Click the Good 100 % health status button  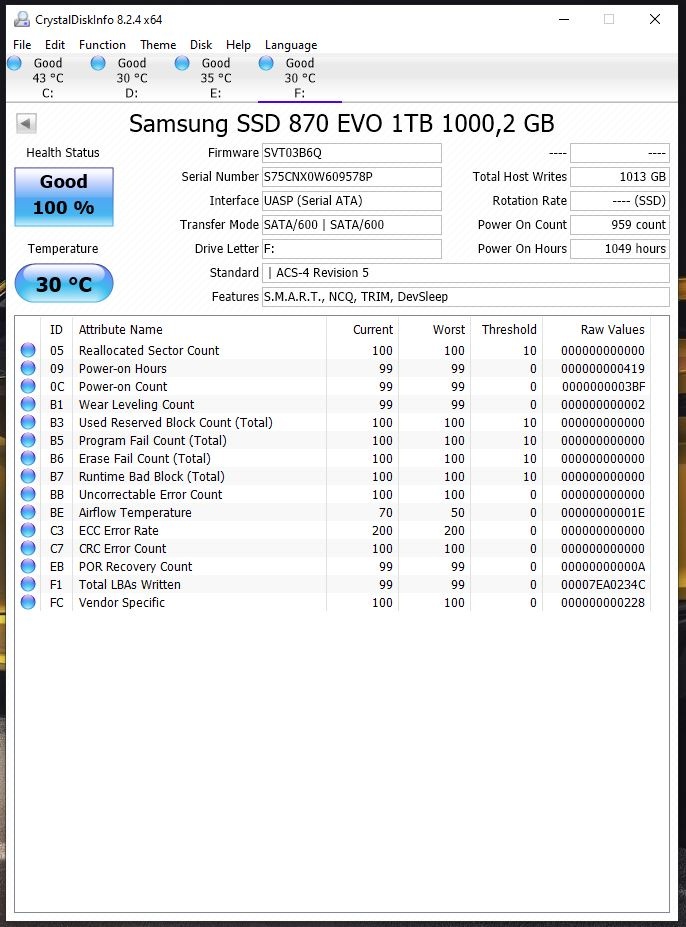pyautogui.click(x=64, y=197)
